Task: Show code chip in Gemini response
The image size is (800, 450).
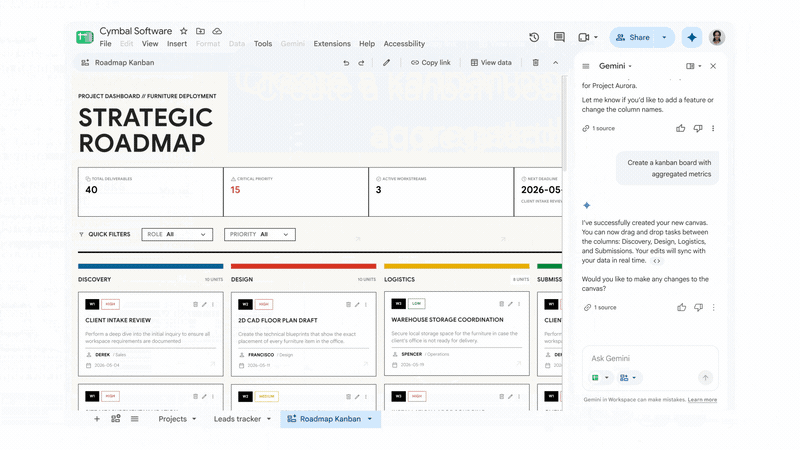Action: (657, 261)
